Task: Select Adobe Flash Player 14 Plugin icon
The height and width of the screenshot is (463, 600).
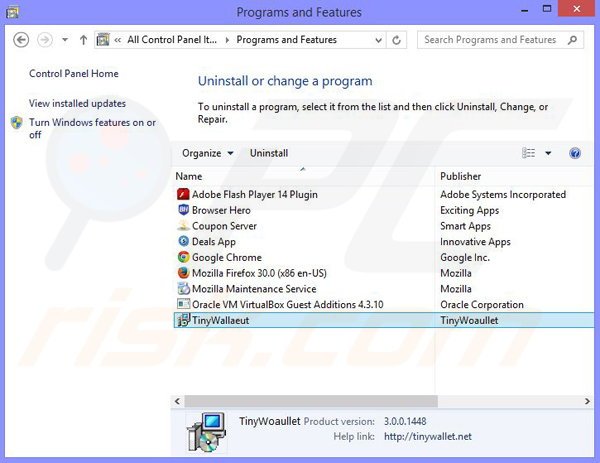Action: pyautogui.click(x=183, y=194)
